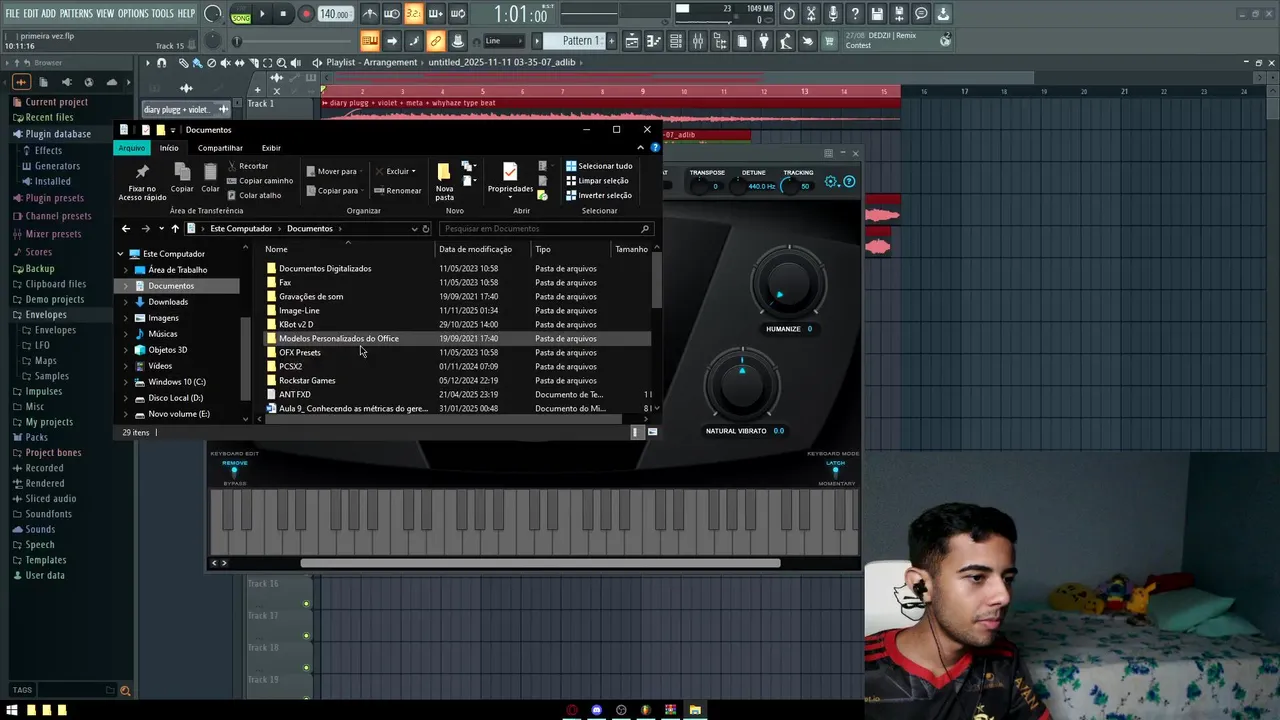Image resolution: width=1280 pixels, height=720 pixels.
Task: Open the FILE menu in FL Studio
Action: pos(12,13)
